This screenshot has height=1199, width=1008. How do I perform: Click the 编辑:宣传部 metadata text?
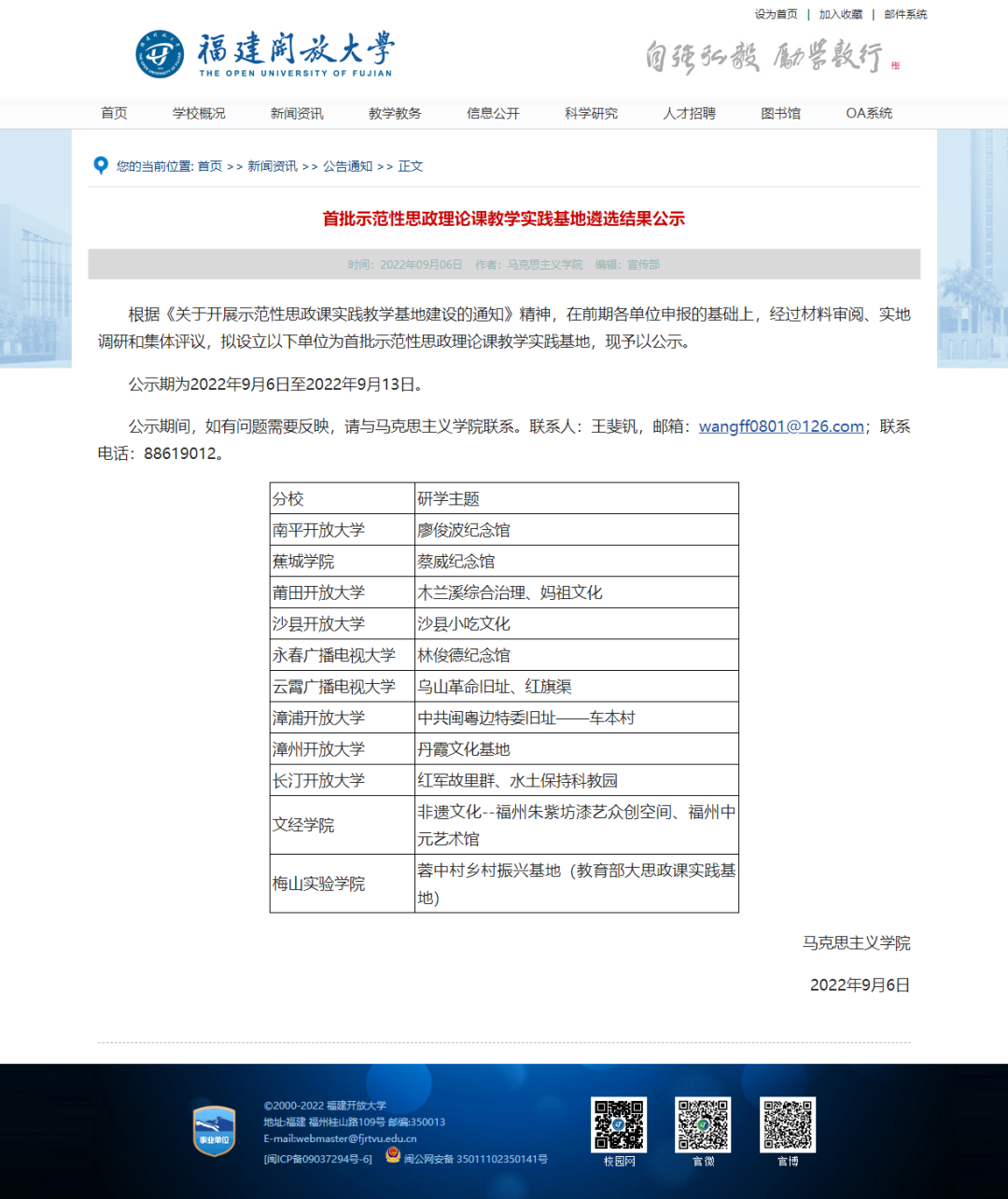[627, 265]
